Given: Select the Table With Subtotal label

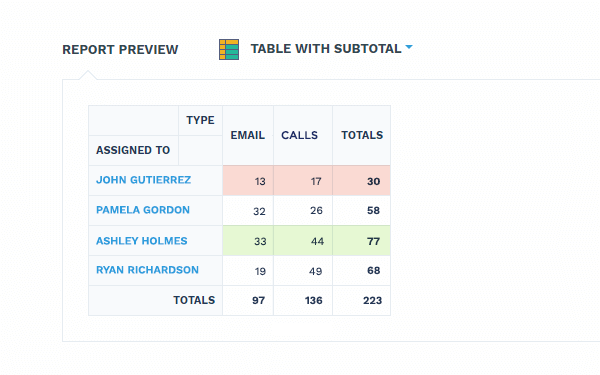Looking at the screenshot, I should pyautogui.click(x=326, y=49).
